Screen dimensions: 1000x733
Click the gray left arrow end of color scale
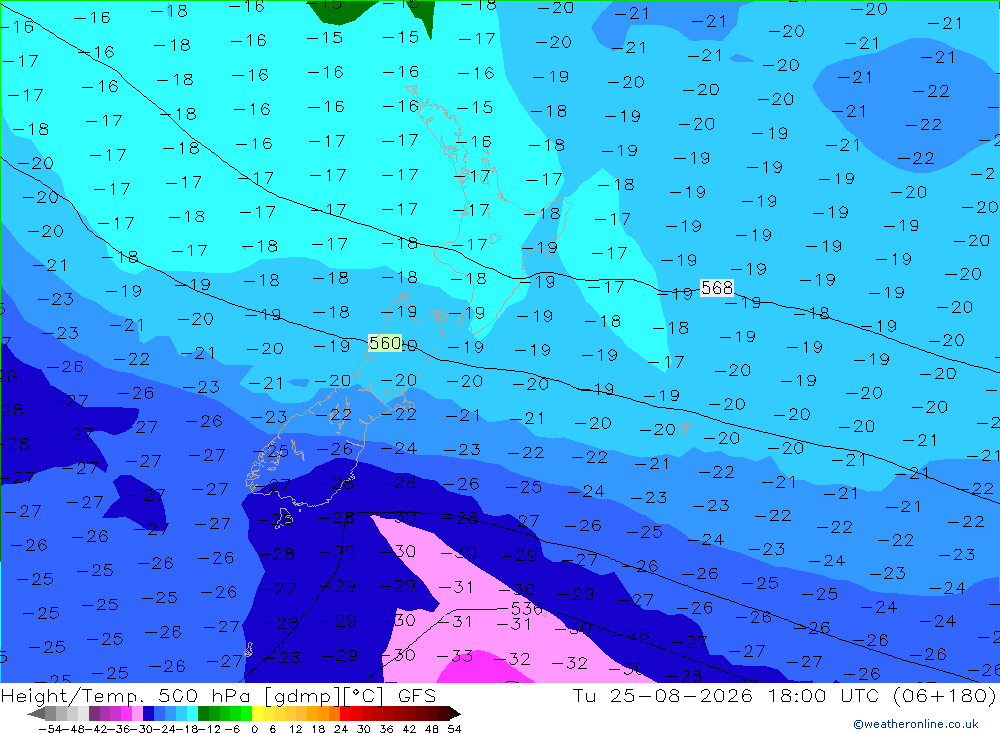(x=36, y=713)
